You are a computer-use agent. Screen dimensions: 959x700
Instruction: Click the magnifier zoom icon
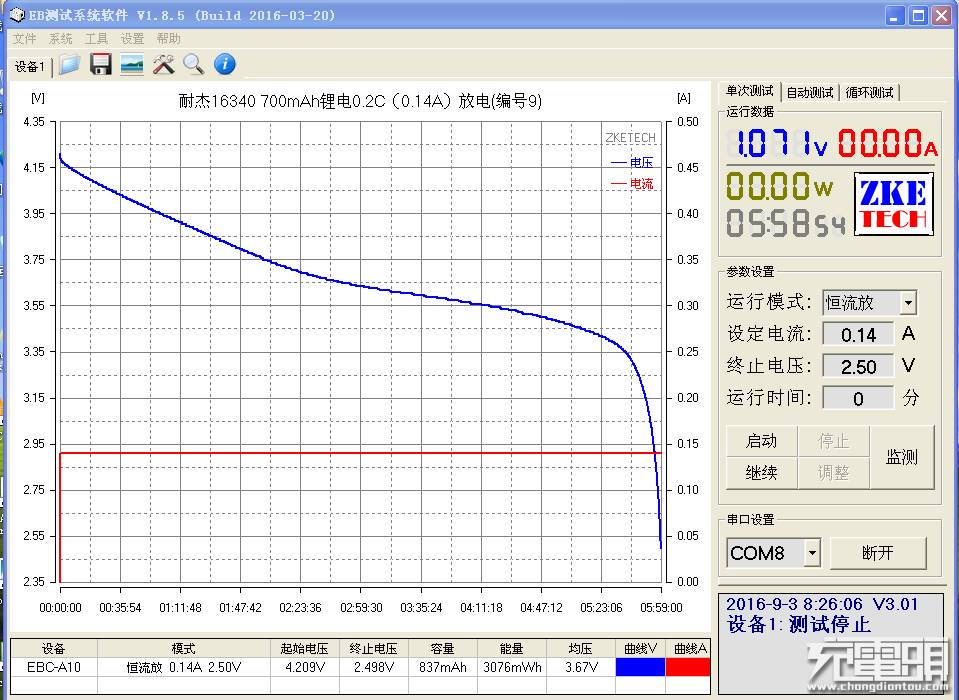(x=194, y=64)
